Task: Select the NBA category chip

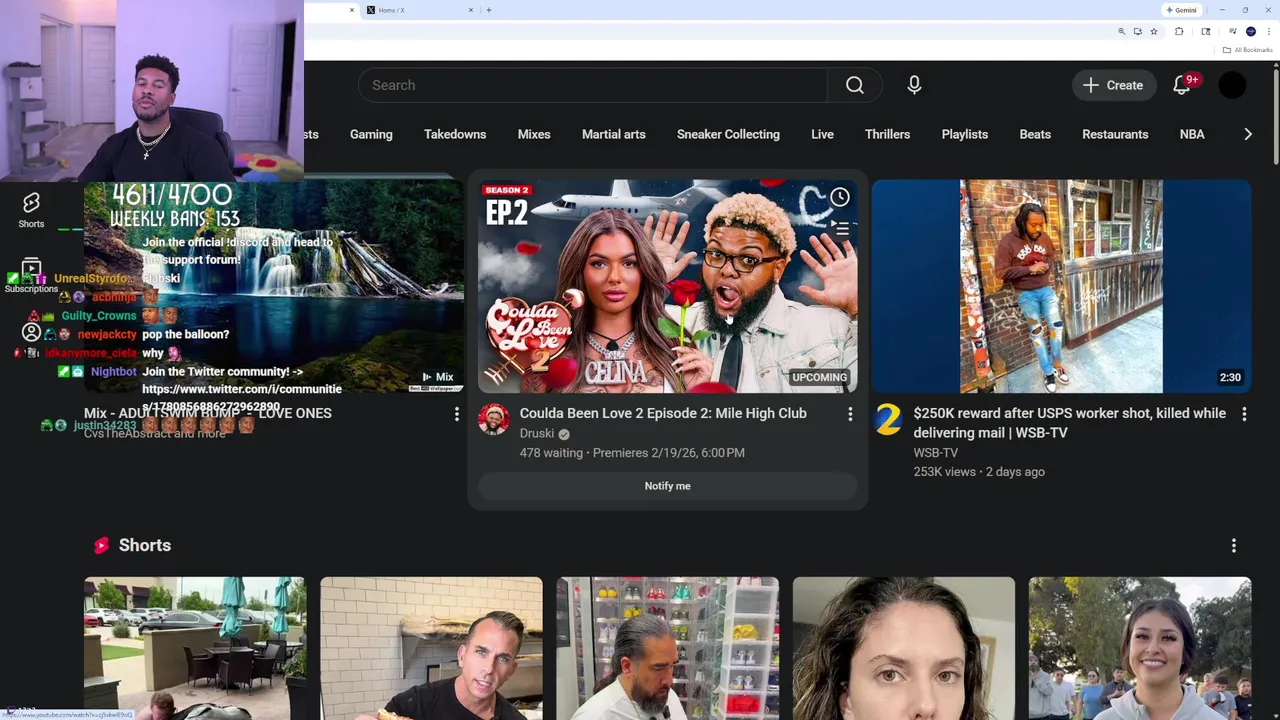Action: (x=1192, y=134)
